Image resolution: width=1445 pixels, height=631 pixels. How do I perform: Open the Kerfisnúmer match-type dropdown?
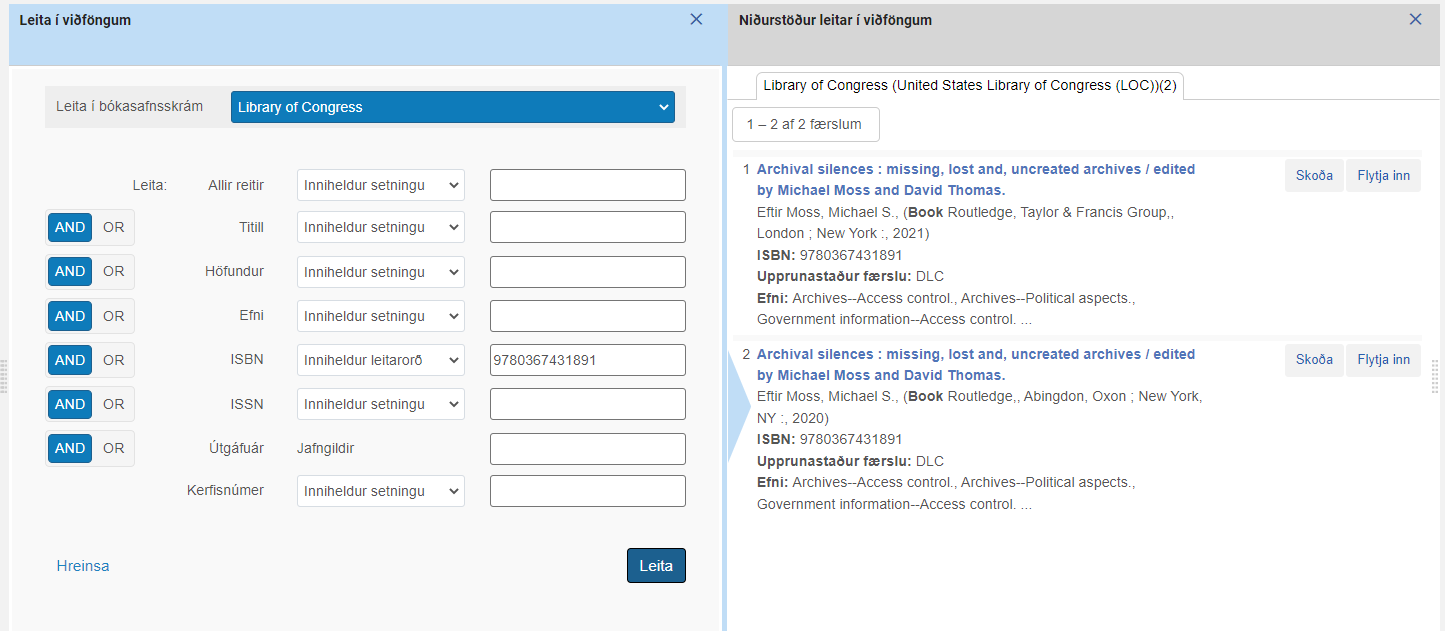381,491
